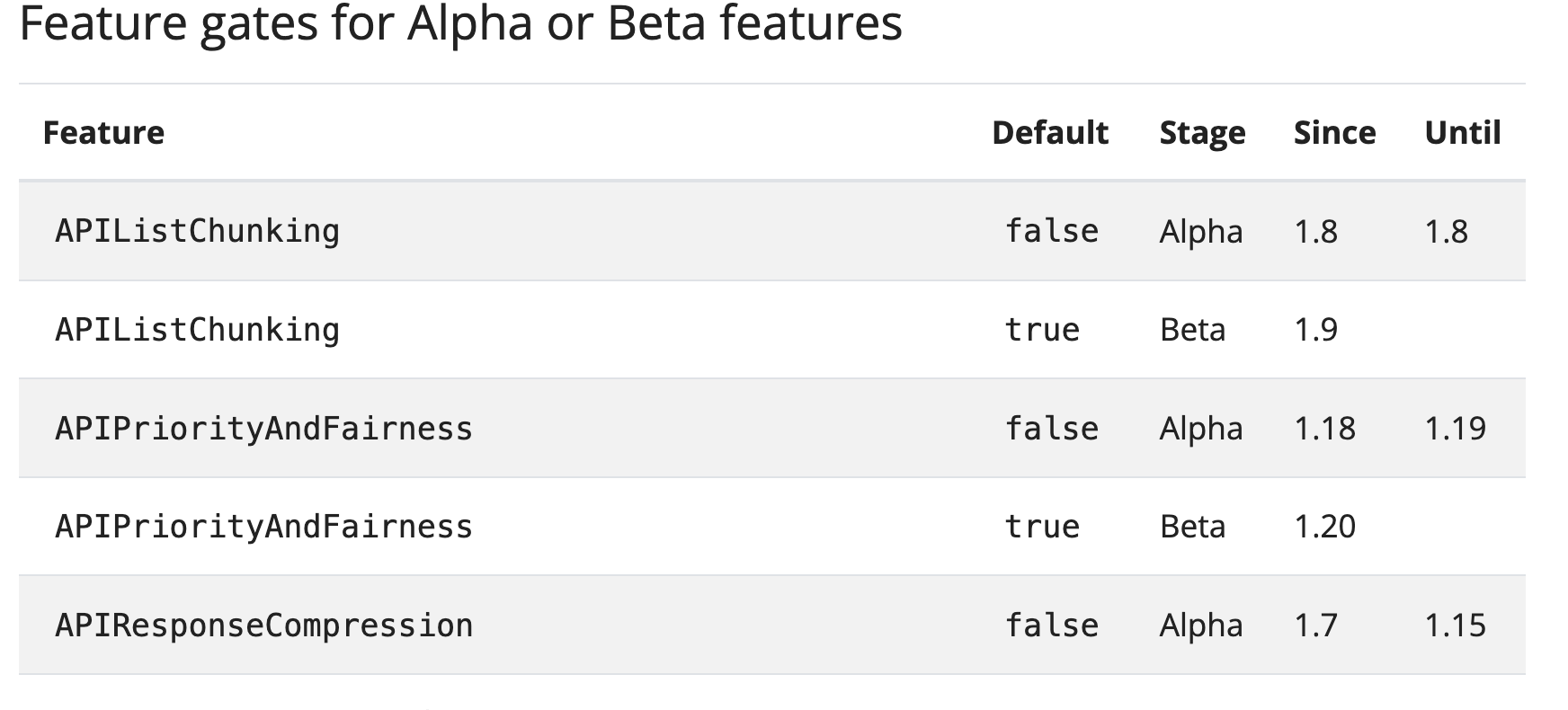Select the APIResponseCompression feature name
This screenshot has width=1568, height=710.
(x=263, y=626)
